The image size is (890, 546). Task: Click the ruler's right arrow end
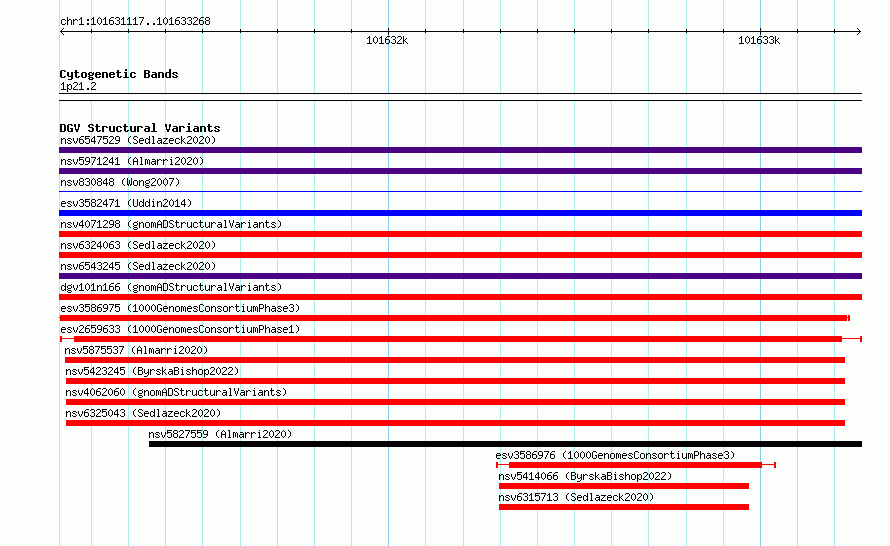(x=859, y=32)
